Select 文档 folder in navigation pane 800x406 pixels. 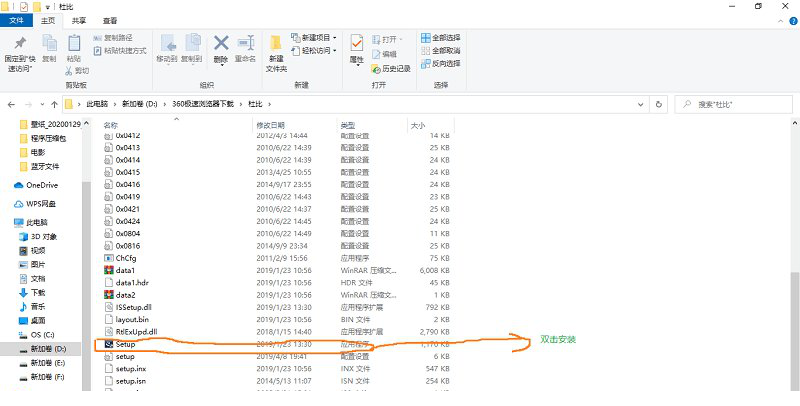tap(32, 278)
